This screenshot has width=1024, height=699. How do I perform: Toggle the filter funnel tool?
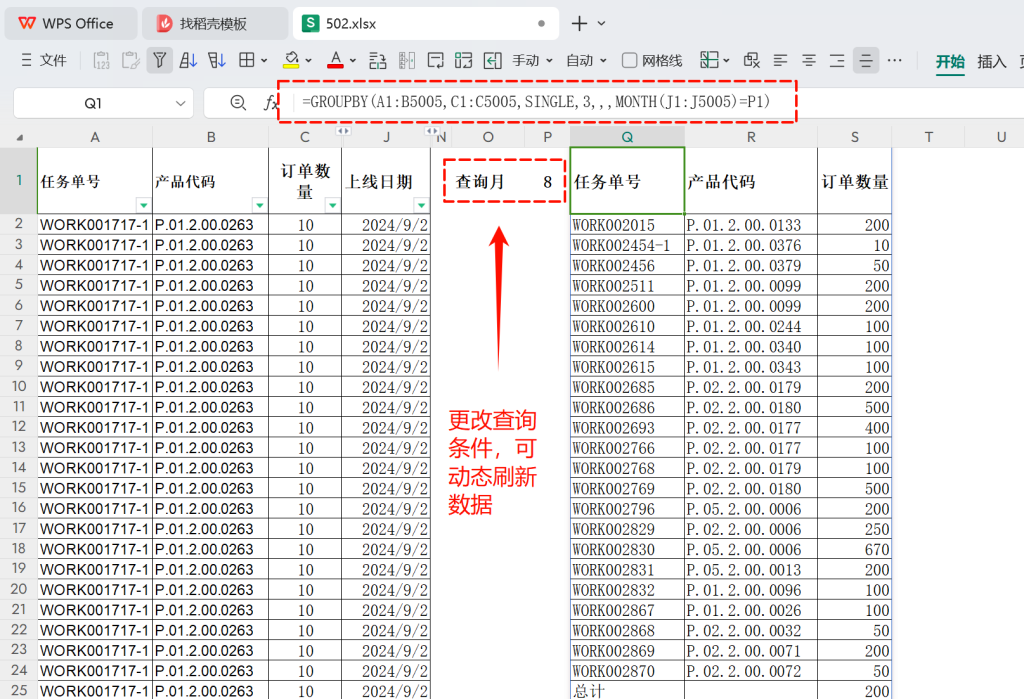(159, 61)
